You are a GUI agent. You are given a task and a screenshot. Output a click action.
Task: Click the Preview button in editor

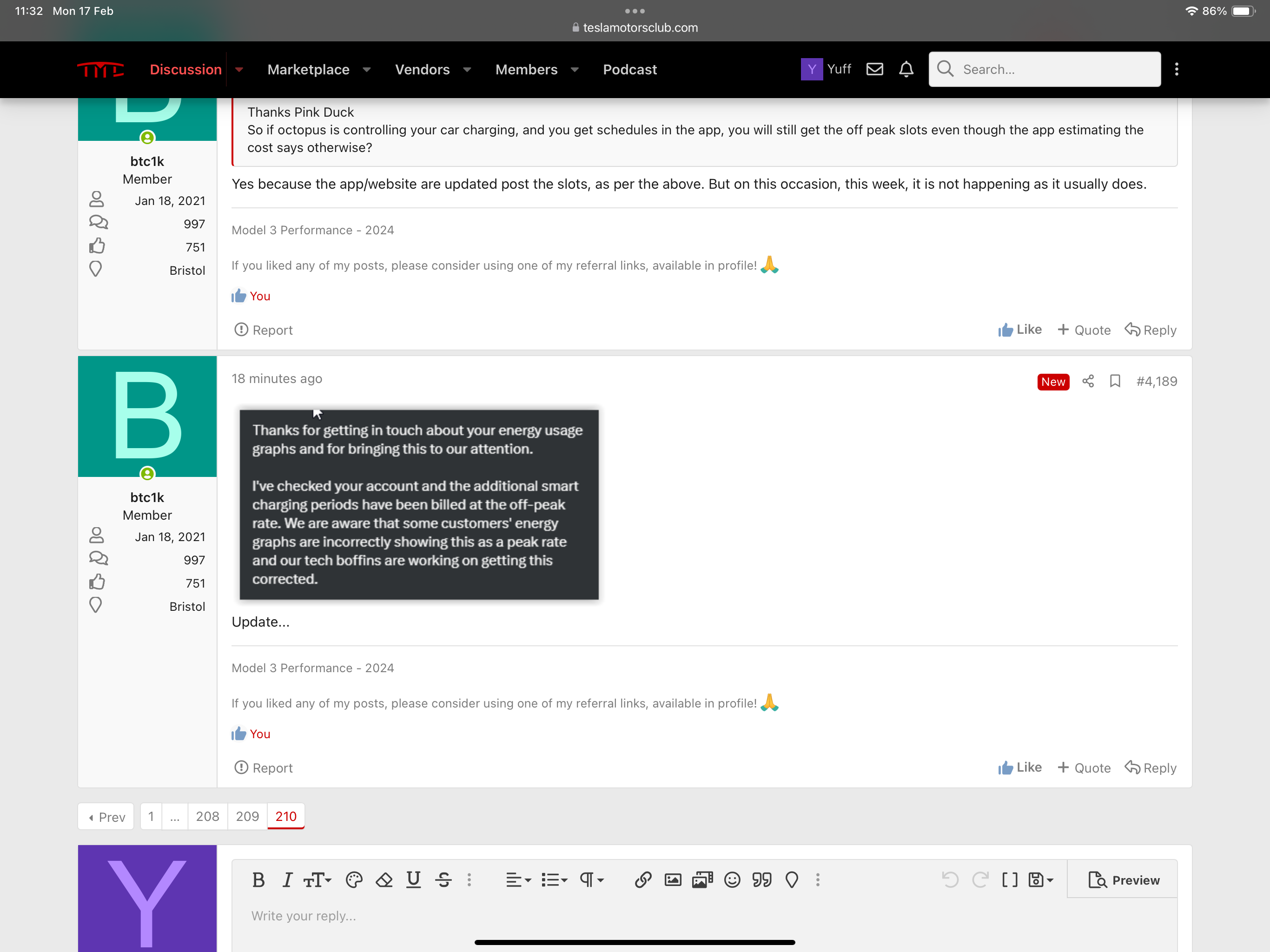pos(1123,879)
